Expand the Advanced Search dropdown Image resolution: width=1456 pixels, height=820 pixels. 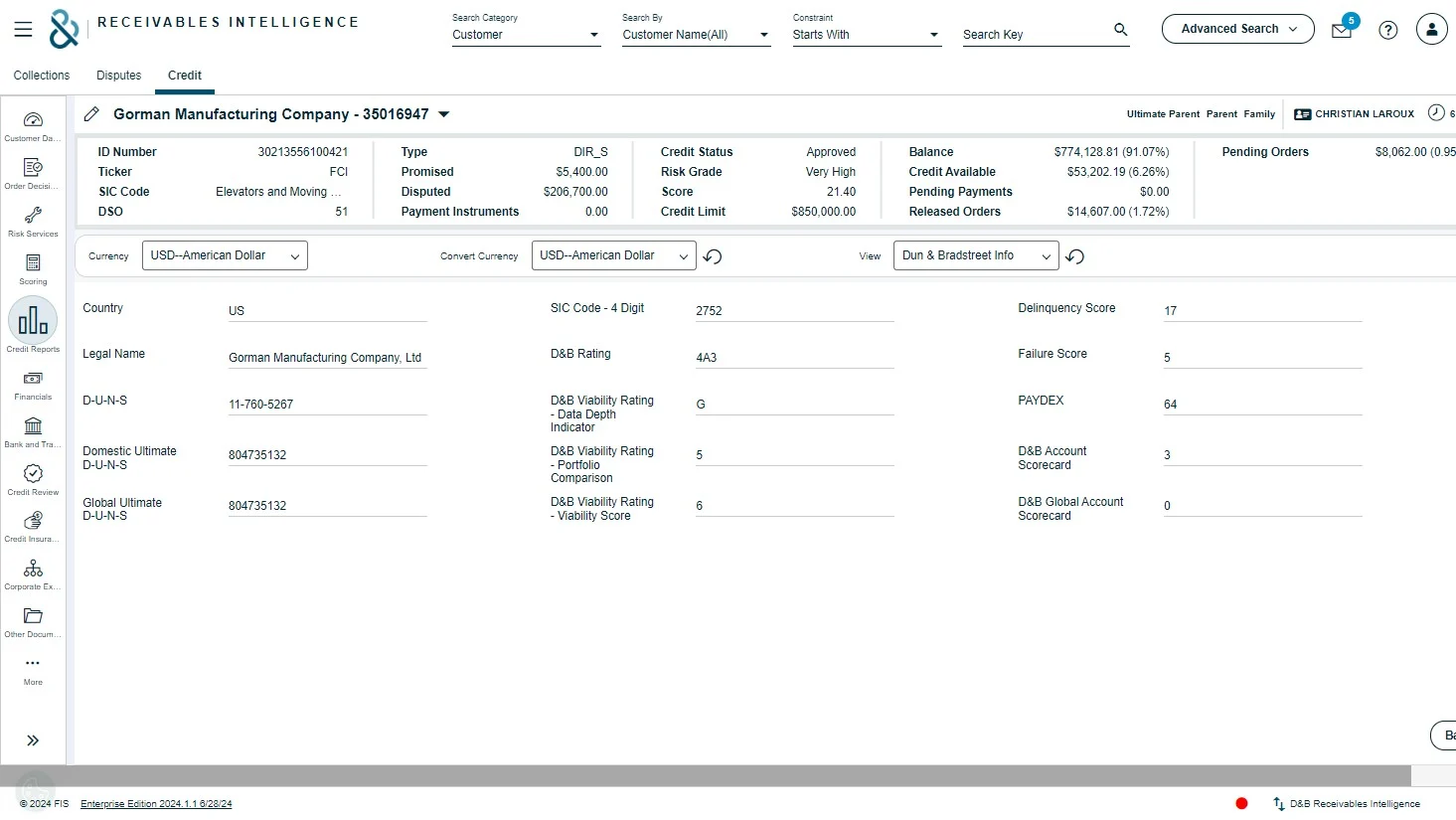[1237, 29]
